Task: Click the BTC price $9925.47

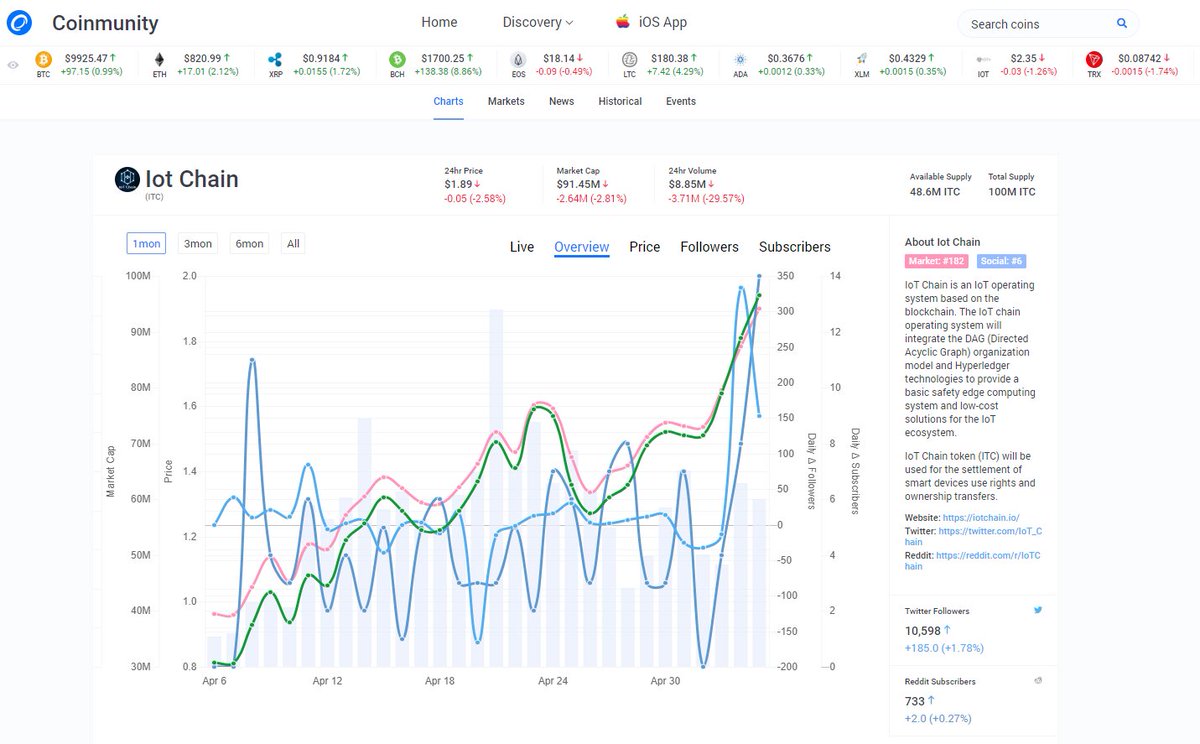Action: [x=87, y=59]
